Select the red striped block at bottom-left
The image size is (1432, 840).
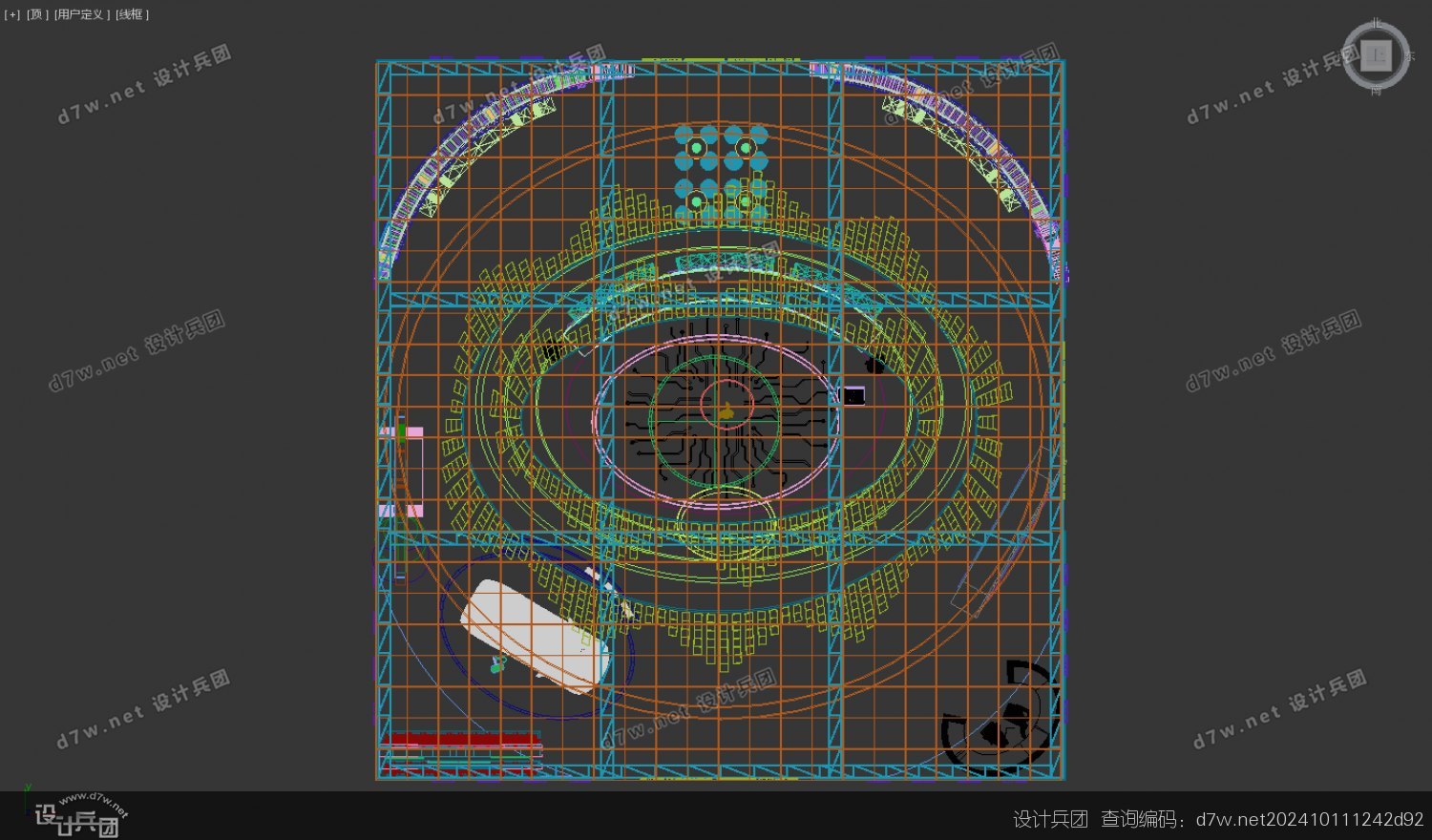coord(461,752)
